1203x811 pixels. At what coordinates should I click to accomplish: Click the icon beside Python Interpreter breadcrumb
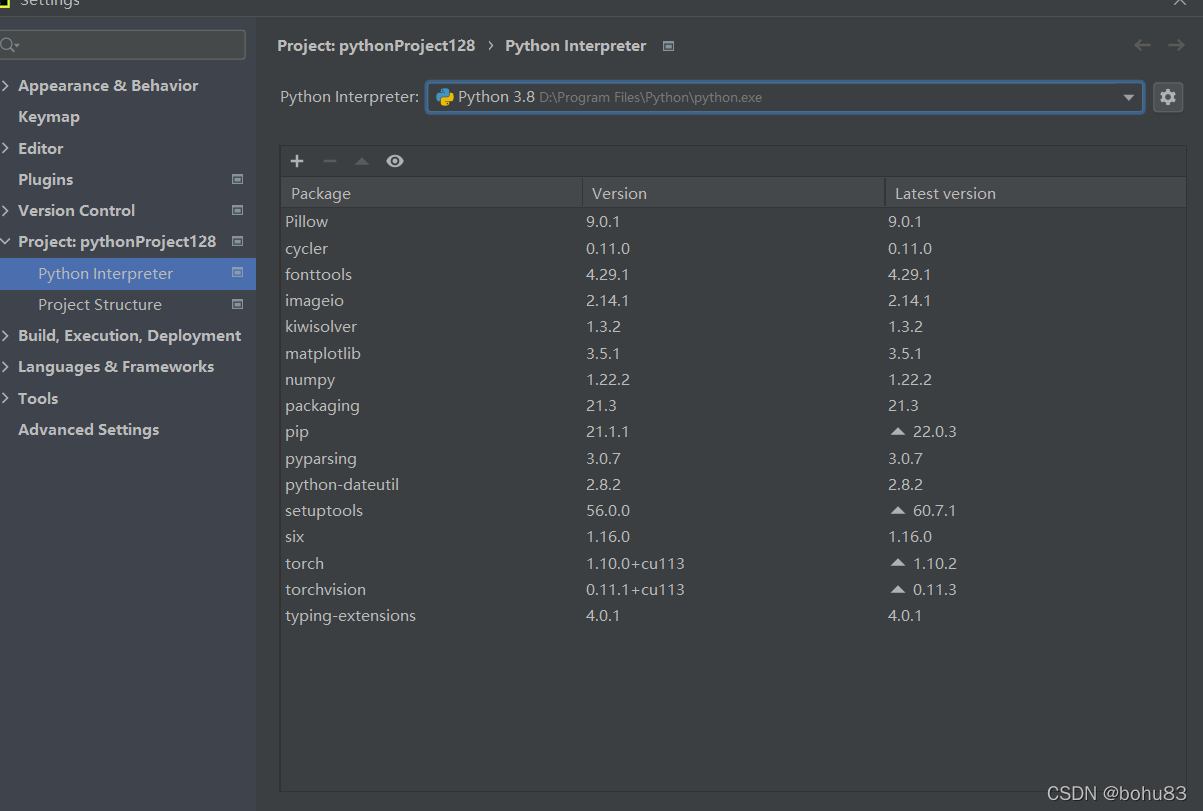tap(669, 46)
